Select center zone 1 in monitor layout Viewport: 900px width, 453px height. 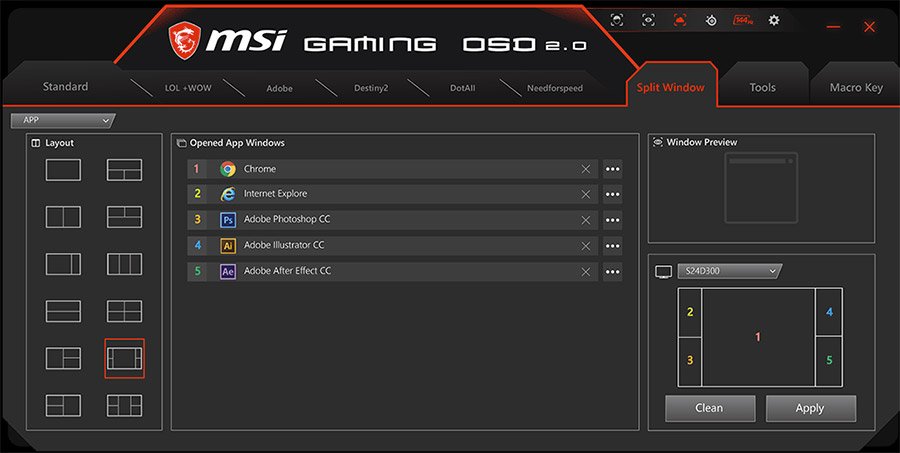[758, 337]
